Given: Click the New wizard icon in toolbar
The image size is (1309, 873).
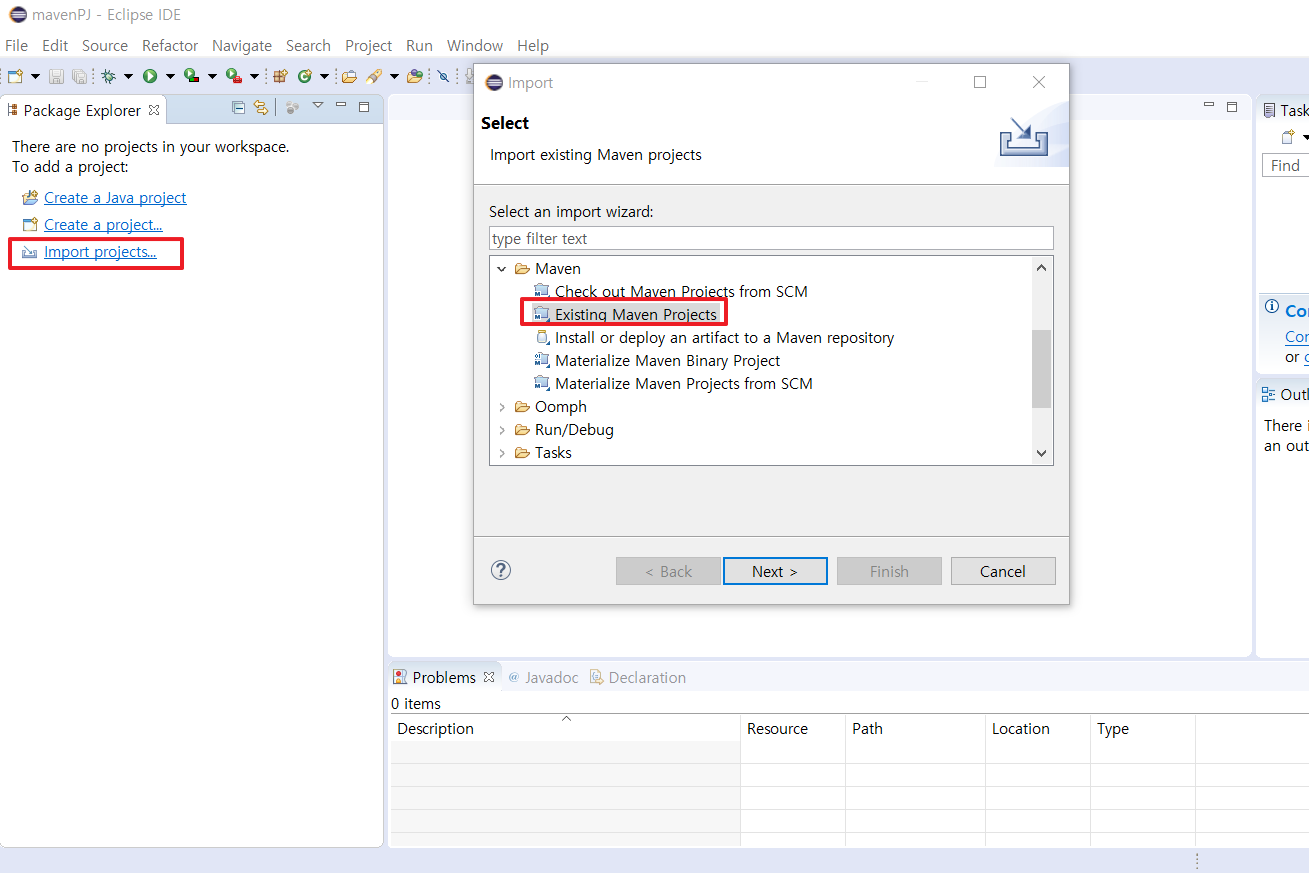Looking at the screenshot, I should tap(15, 76).
